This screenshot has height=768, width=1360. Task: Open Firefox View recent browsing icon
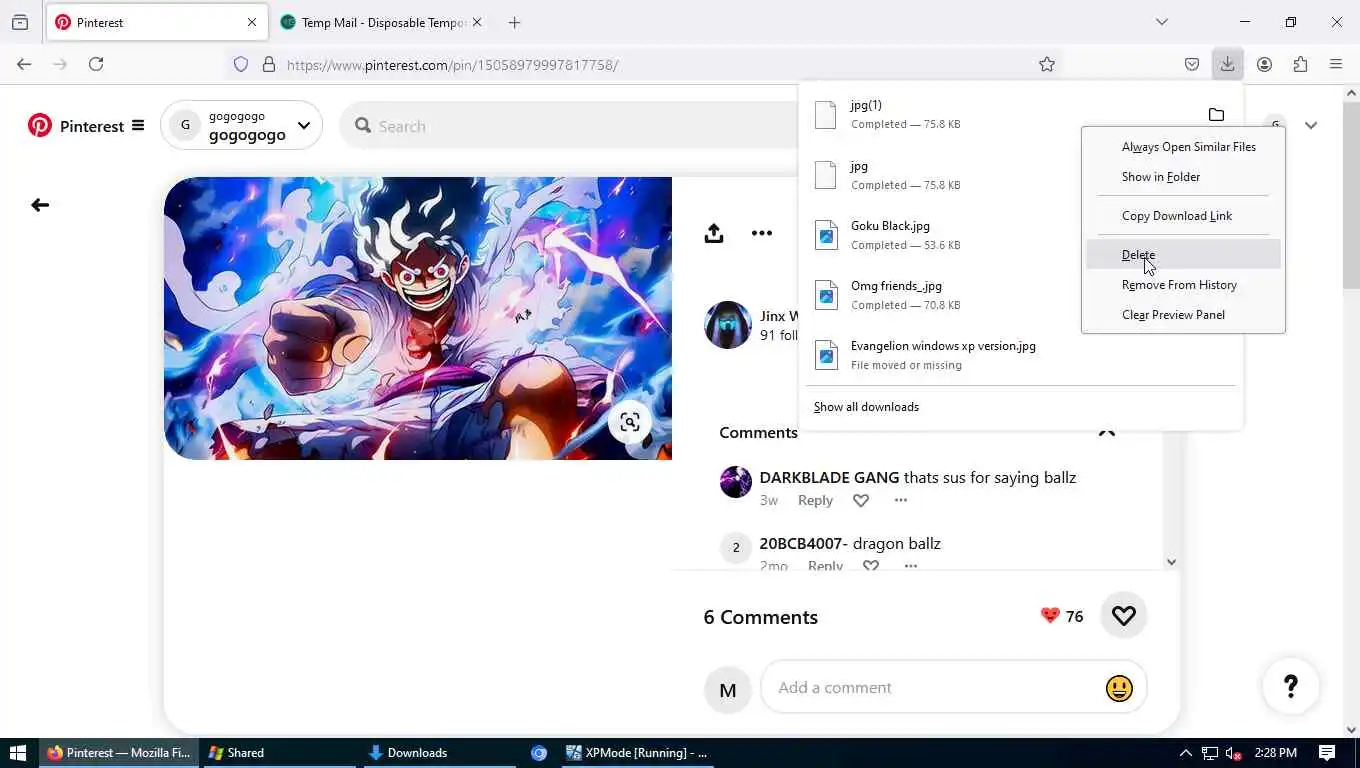(20, 22)
